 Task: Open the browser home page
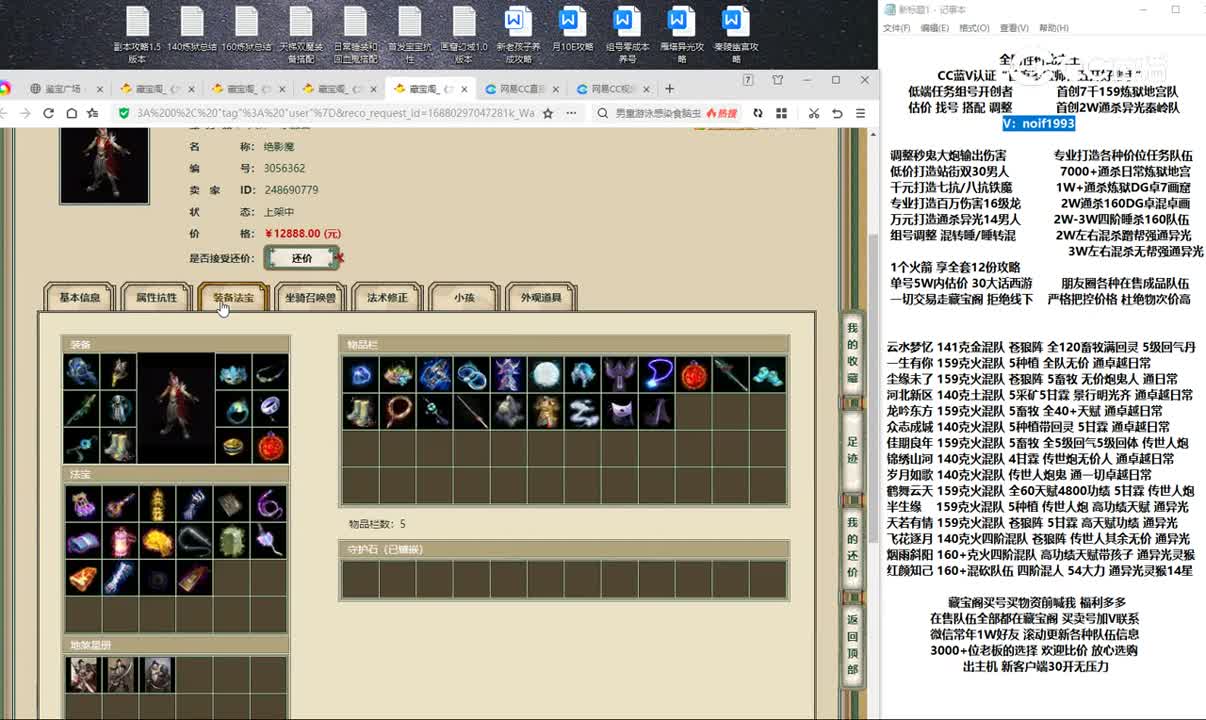(71, 113)
